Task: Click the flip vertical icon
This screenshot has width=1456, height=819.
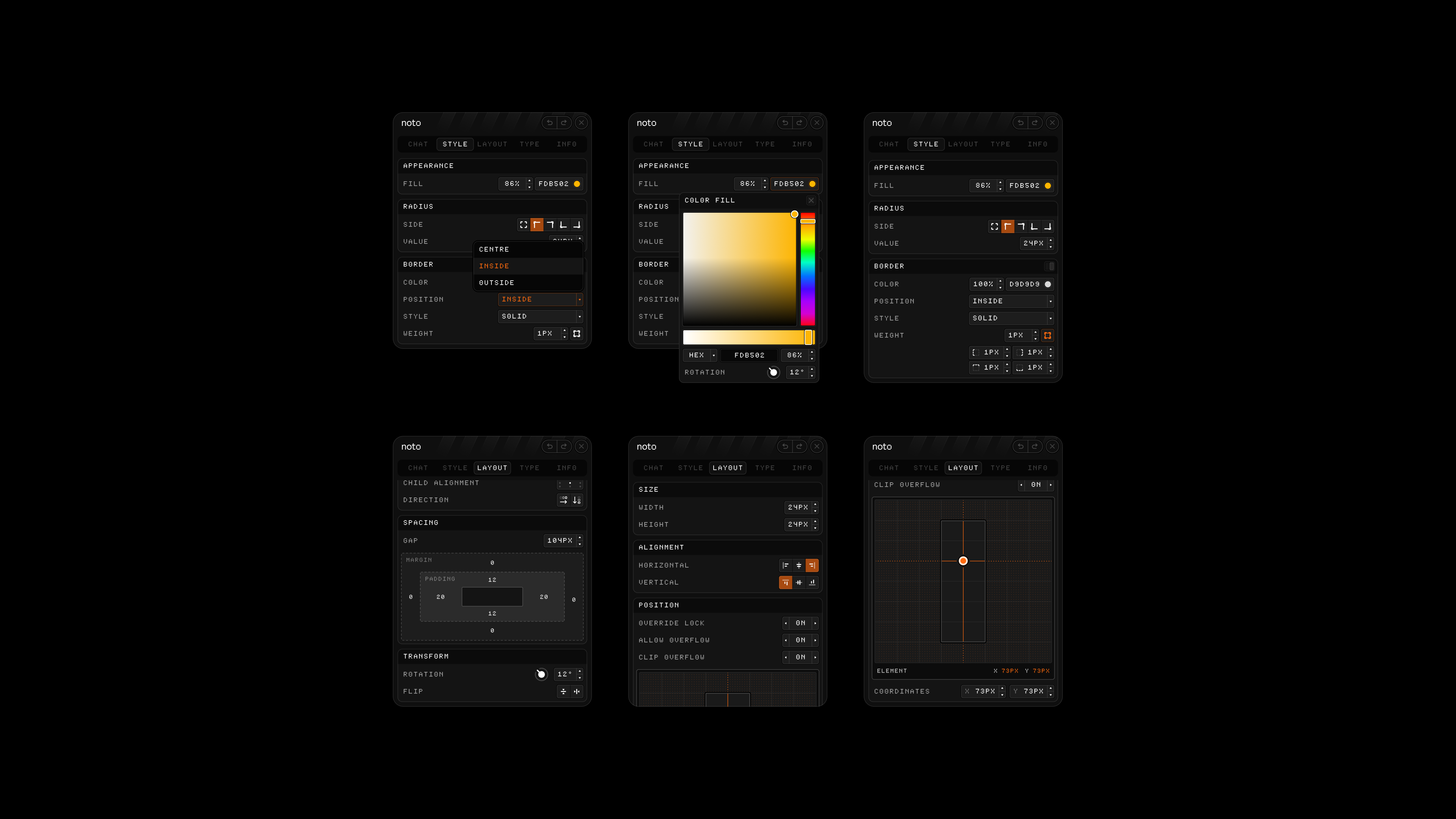Action: 563,691
